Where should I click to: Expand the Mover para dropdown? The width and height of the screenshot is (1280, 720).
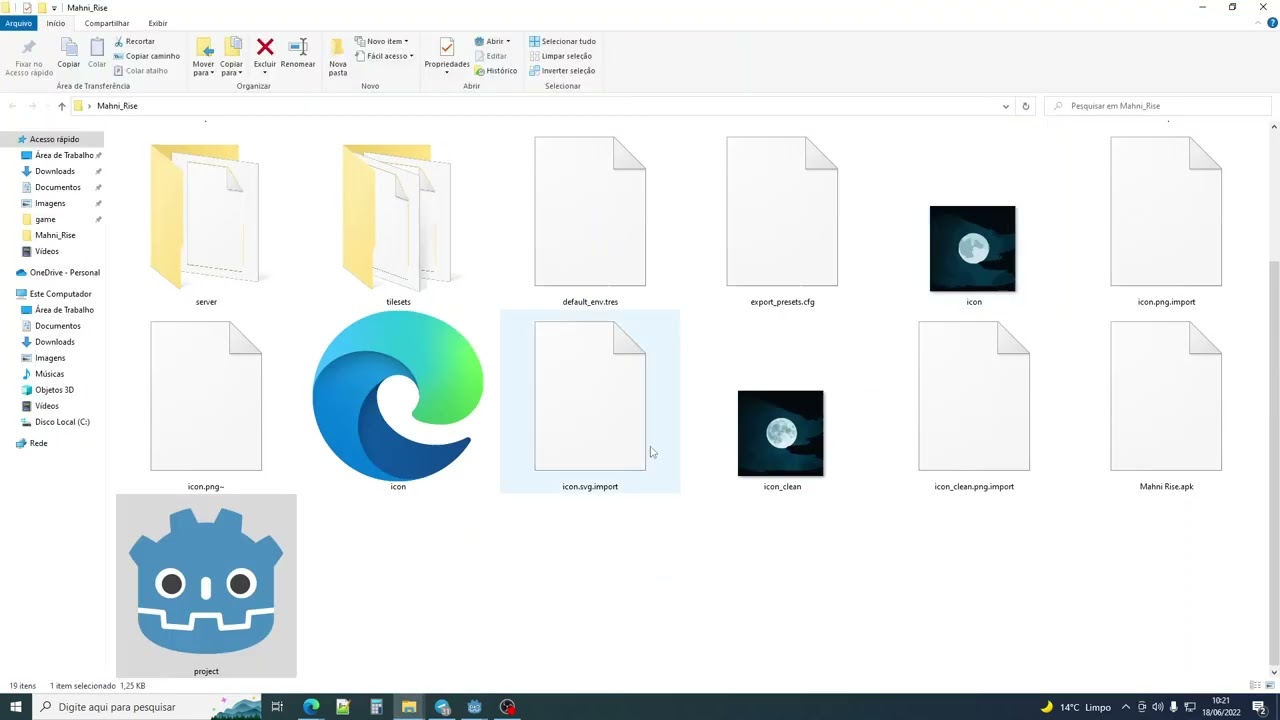pos(203,73)
